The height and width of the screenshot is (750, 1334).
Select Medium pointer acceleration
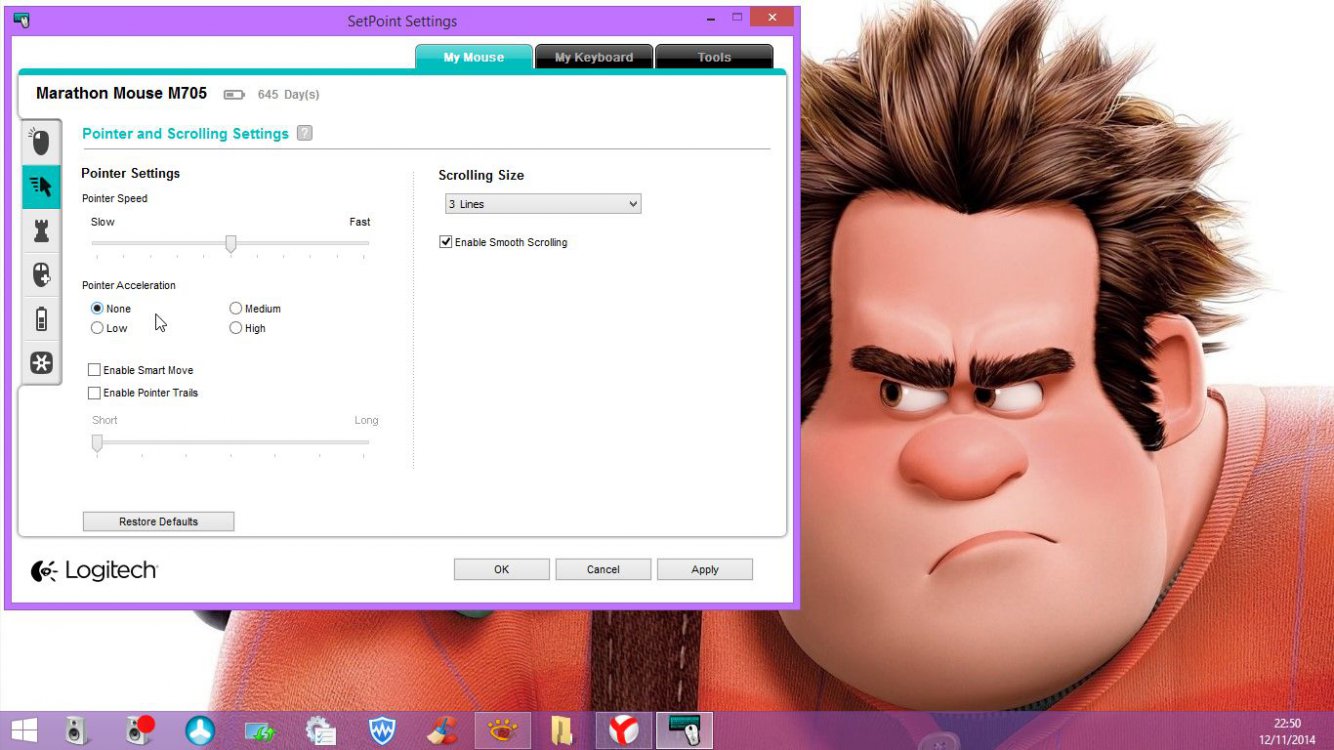point(236,309)
